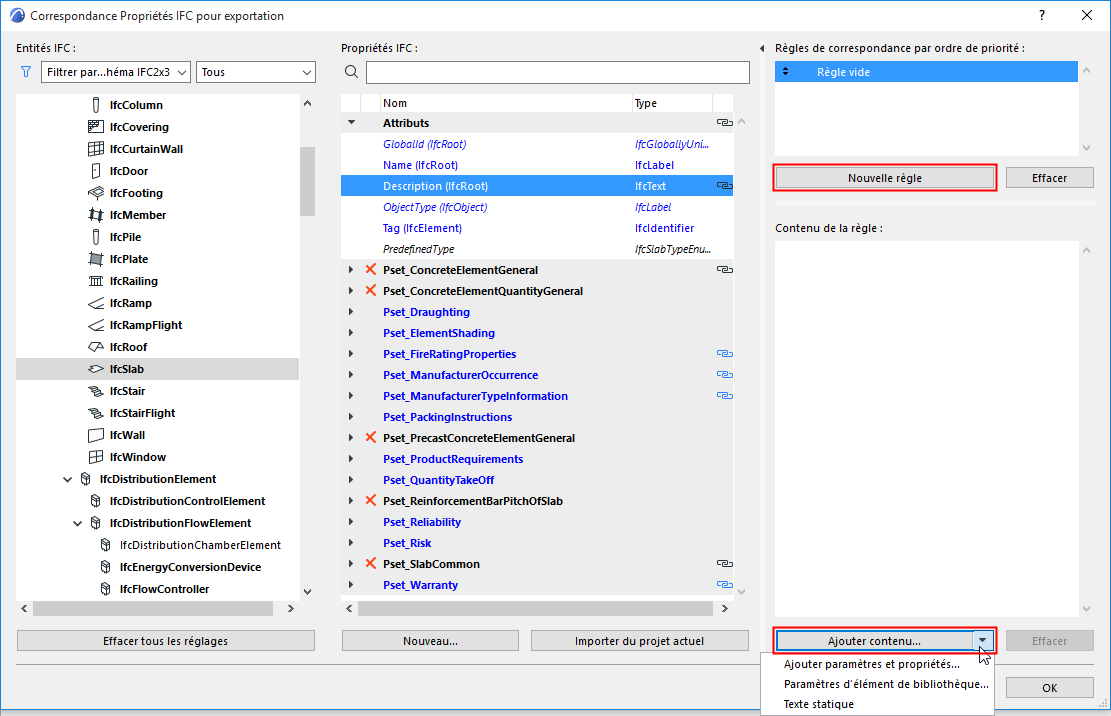This screenshot has width=1111, height=716.
Task: Toggle red X on Pset_ReinforcementBarPitchOfSlab
Action: 371,501
